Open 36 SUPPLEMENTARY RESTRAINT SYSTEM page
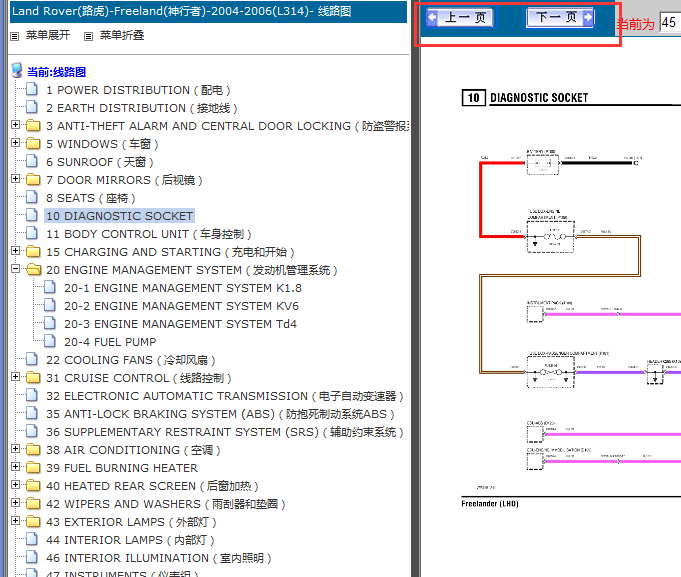This screenshot has height=577, width=681. pyautogui.click(x=225, y=432)
